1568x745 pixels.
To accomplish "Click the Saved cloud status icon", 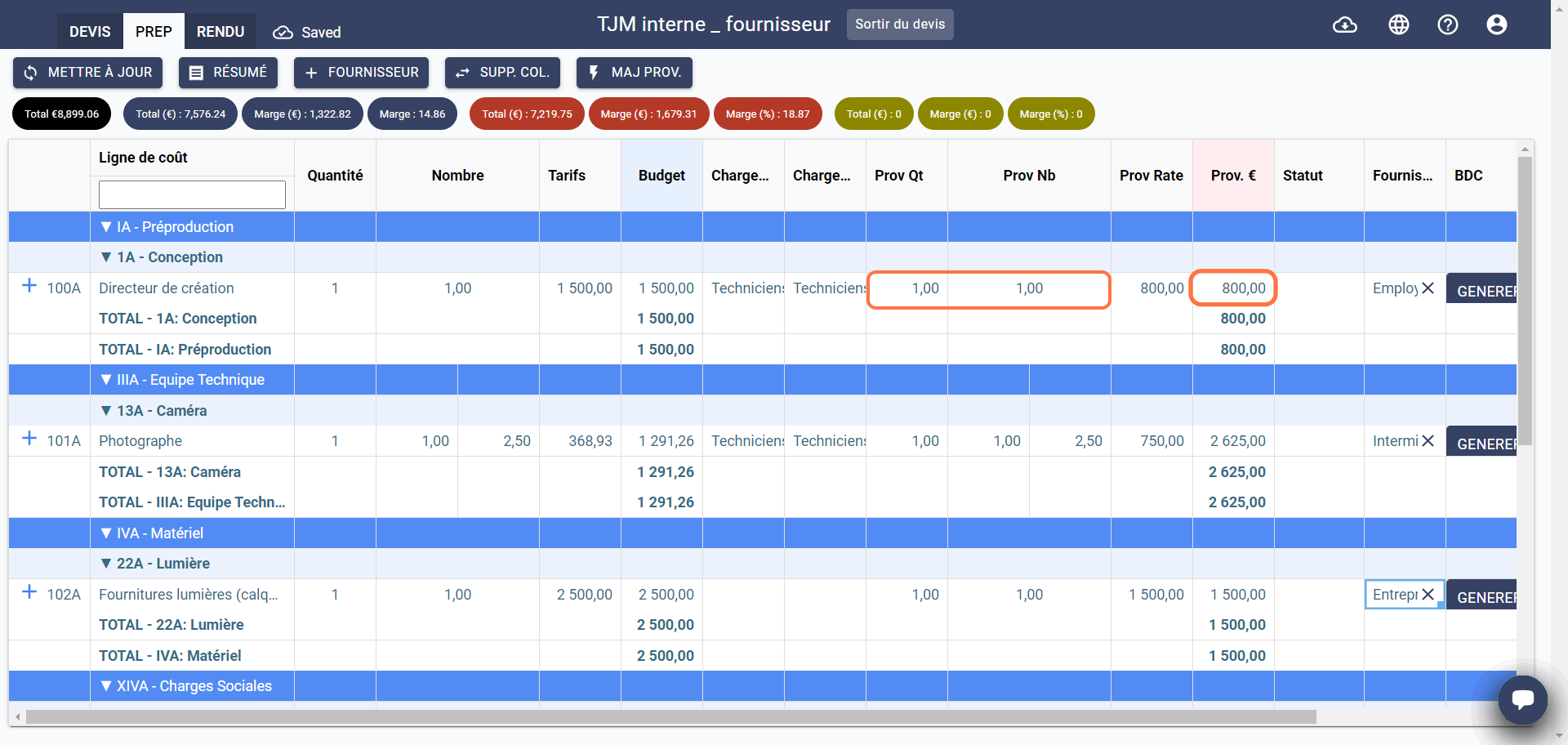I will coord(283,32).
